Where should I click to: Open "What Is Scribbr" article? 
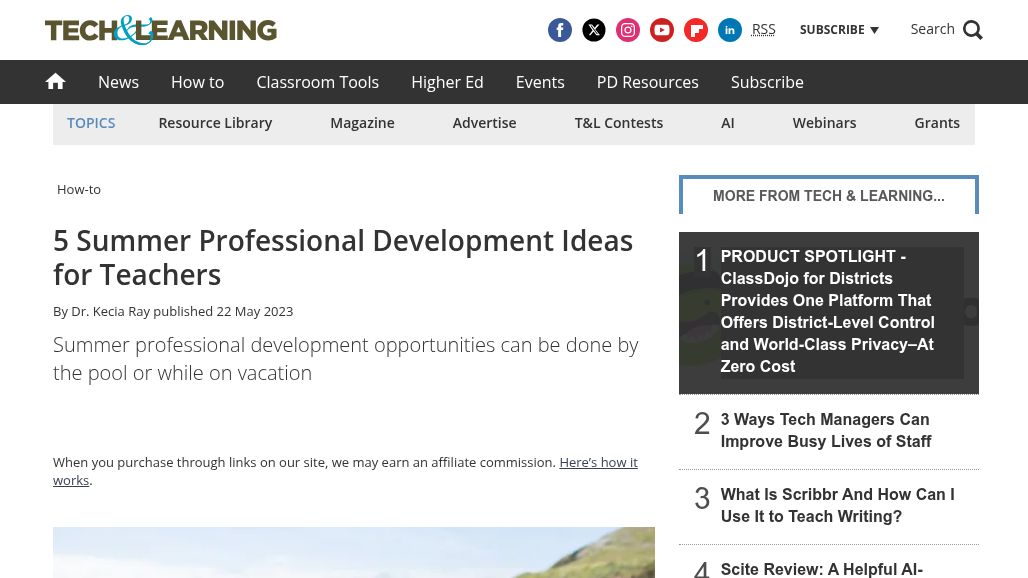point(837,505)
